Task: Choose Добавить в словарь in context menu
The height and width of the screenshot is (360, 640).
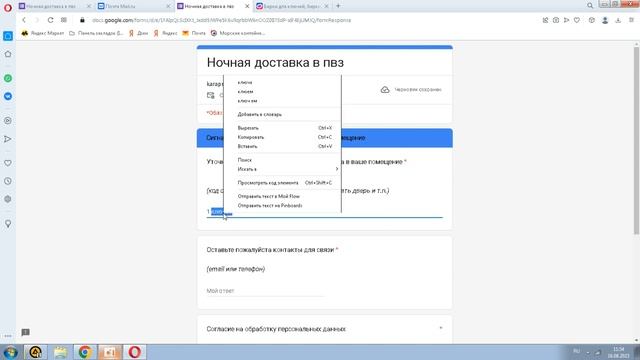Action: pos(282,114)
